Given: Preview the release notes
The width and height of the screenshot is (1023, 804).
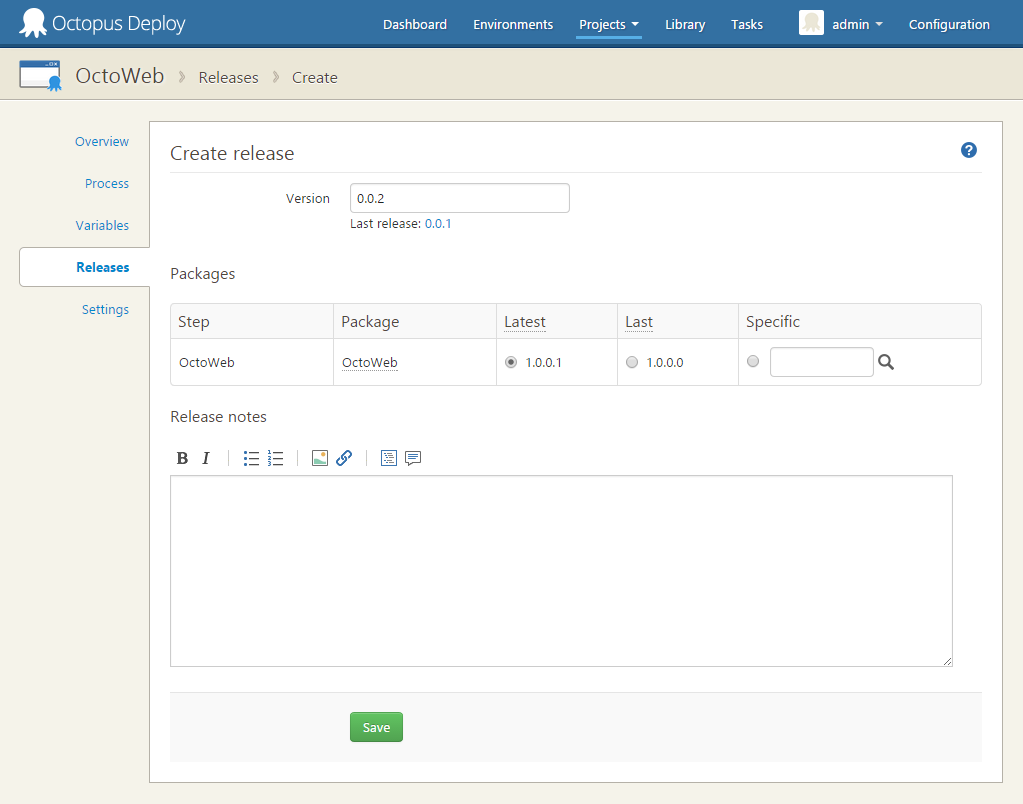Looking at the screenshot, I should [x=413, y=458].
